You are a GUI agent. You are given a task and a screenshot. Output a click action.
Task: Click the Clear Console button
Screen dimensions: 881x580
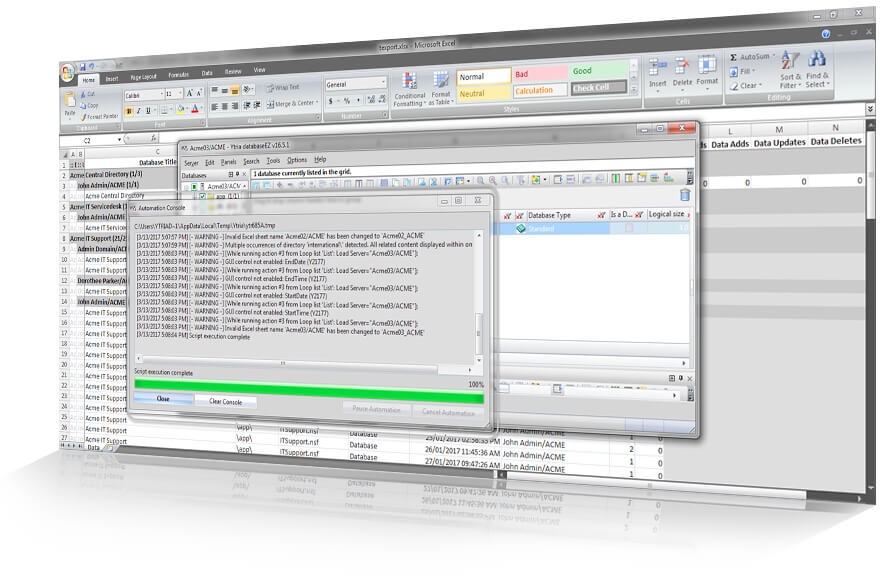225,402
